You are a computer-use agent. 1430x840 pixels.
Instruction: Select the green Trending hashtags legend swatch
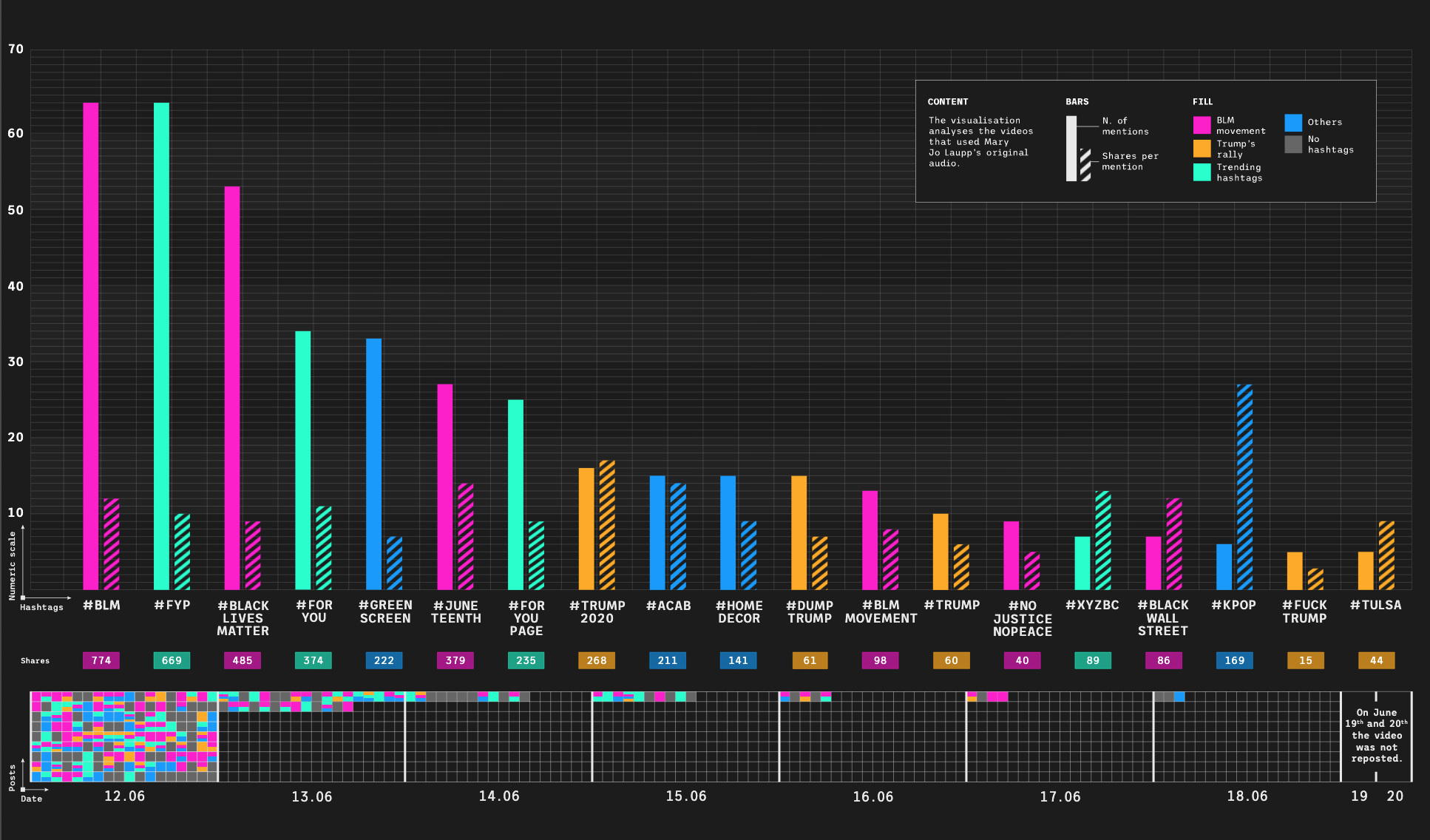click(1202, 172)
